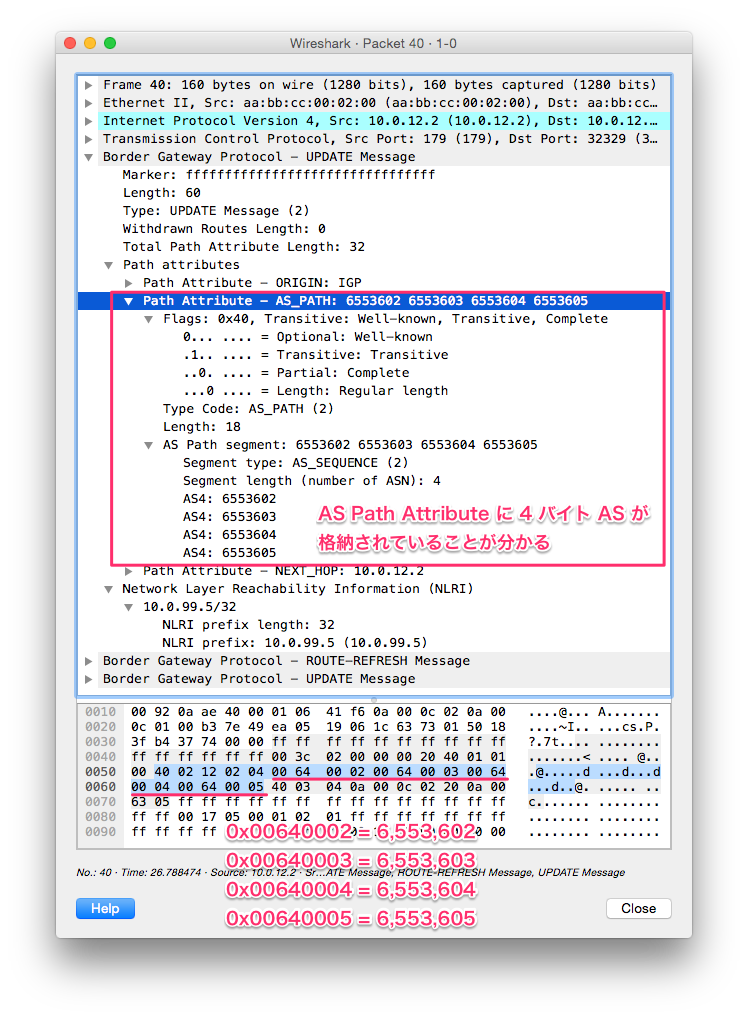Collapse the AS Path segment node
Viewport: 748px width, 1018px height.
click(x=149, y=445)
